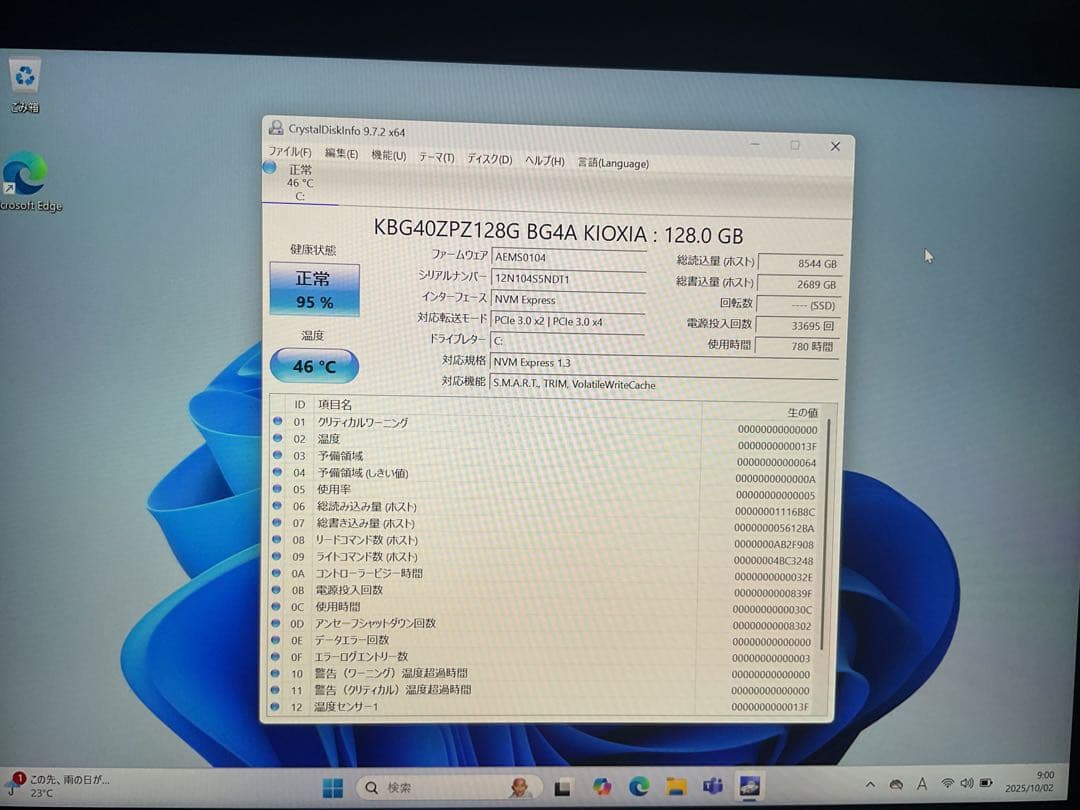This screenshot has height=810, width=1080.
Task: Select row 0D アンセーフシャットダウン回数
Action: pyautogui.click(x=543, y=624)
